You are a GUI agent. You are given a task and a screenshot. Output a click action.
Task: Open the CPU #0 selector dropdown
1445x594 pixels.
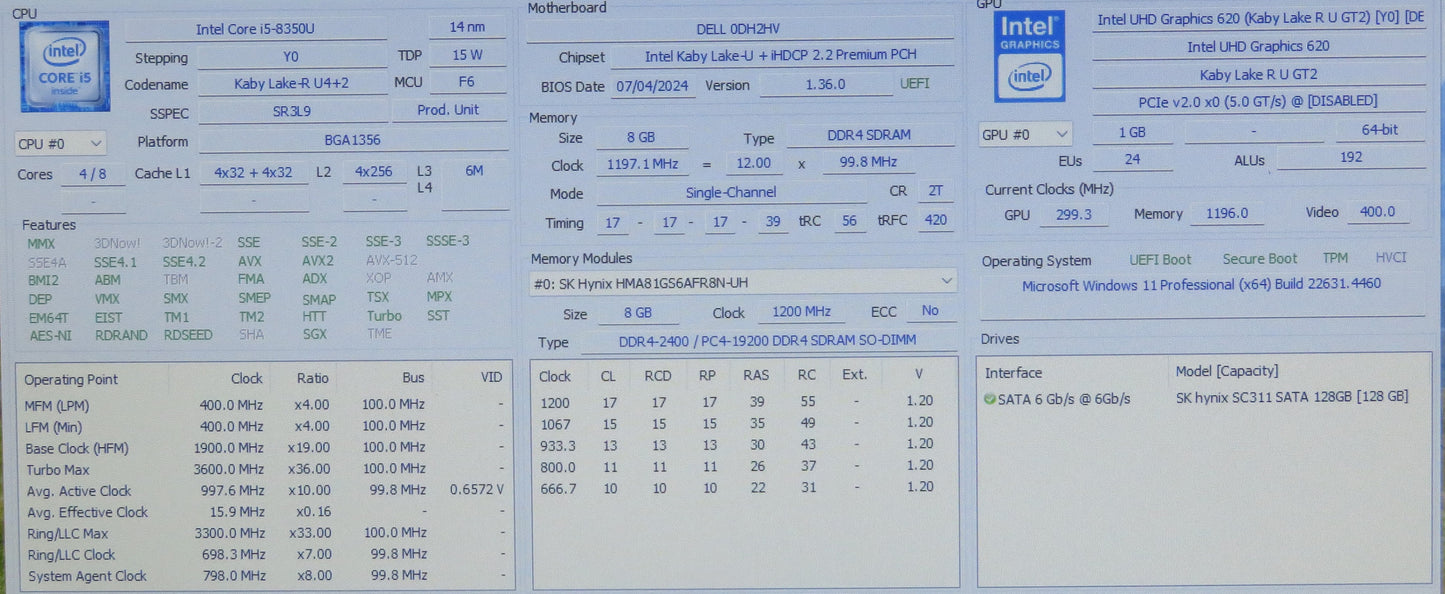click(60, 144)
